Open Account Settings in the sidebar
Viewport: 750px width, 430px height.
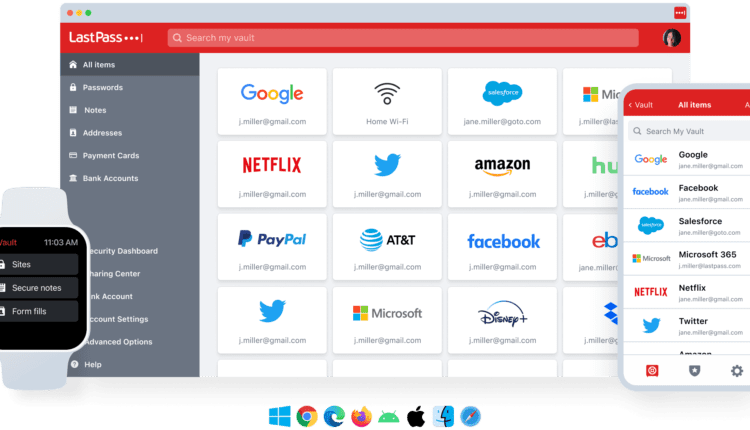tap(119, 319)
